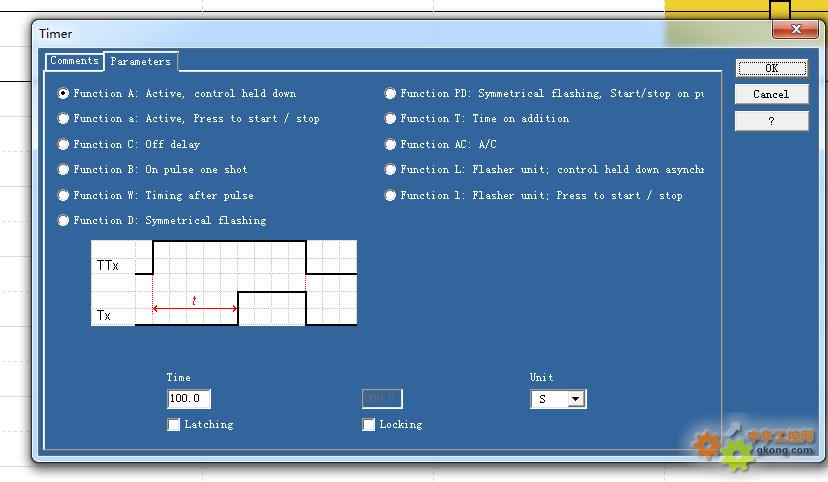Choose Function L: Flasher unit held down

[x=391, y=169]
